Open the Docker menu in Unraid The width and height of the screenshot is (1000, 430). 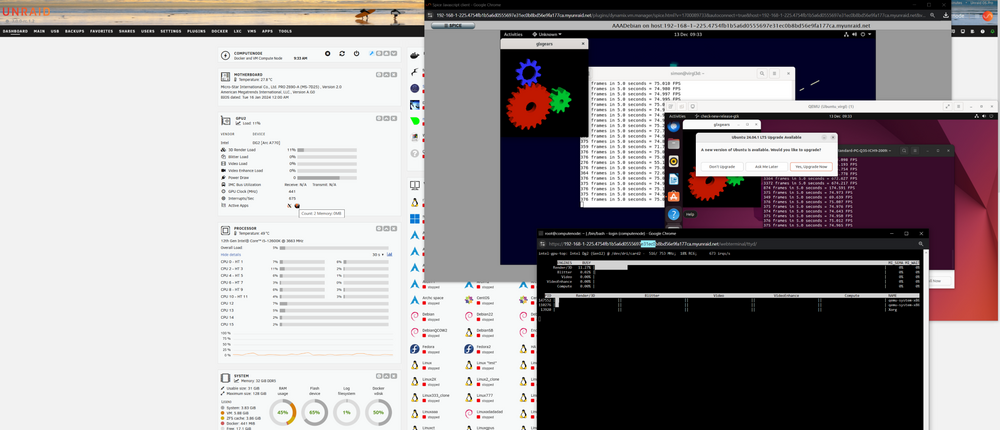(219, 31)
